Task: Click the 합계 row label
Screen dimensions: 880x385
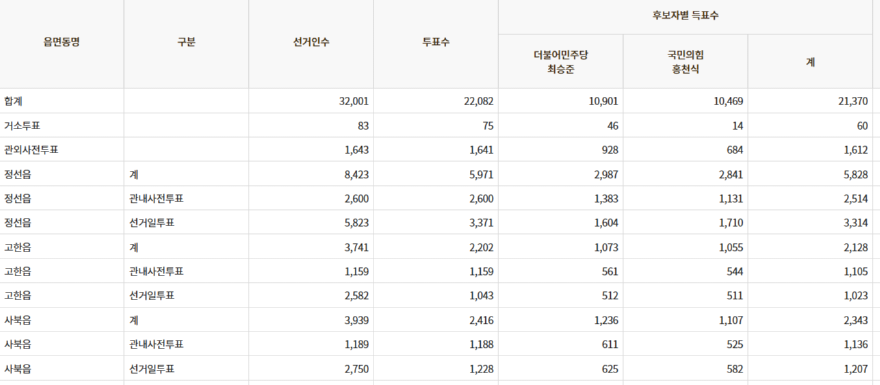Action: coord(13,102)
